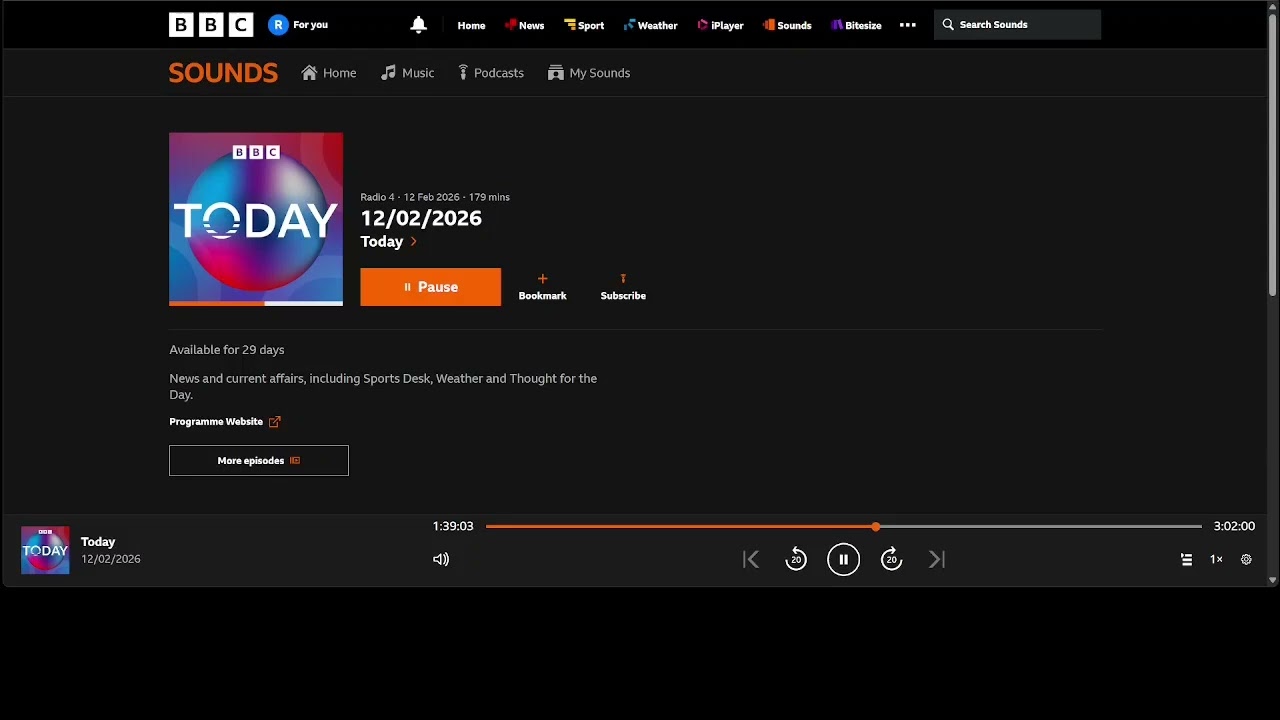
Task: Skip forward 20 seconds
Action: (x=891, y=560)
